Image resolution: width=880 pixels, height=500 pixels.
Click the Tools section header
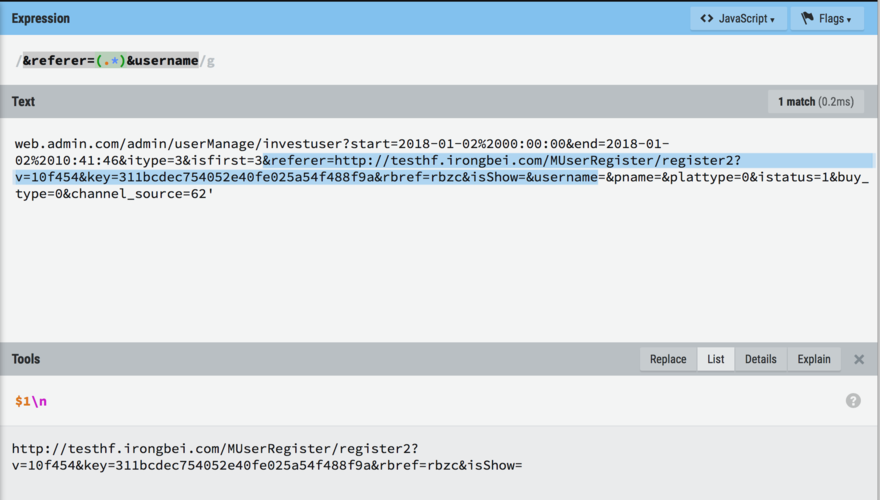point(26,359)
